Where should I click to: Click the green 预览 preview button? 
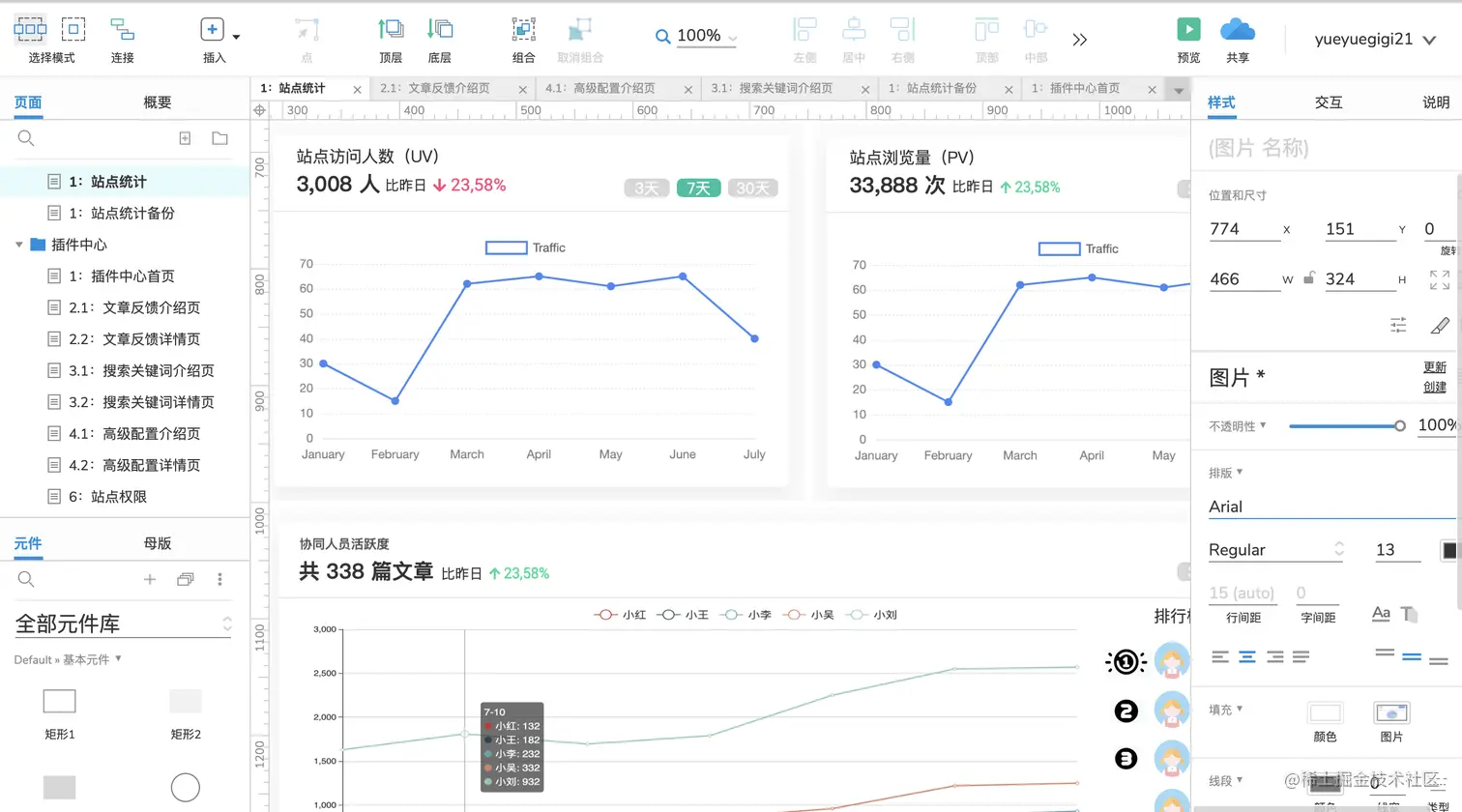pos(1188,29)
